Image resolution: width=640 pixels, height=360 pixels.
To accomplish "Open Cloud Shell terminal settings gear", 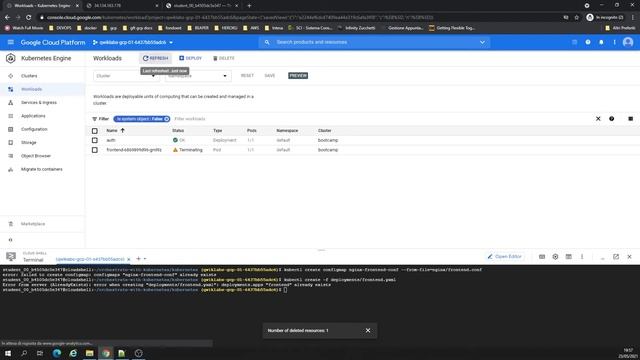I will (x=555, y=257).
